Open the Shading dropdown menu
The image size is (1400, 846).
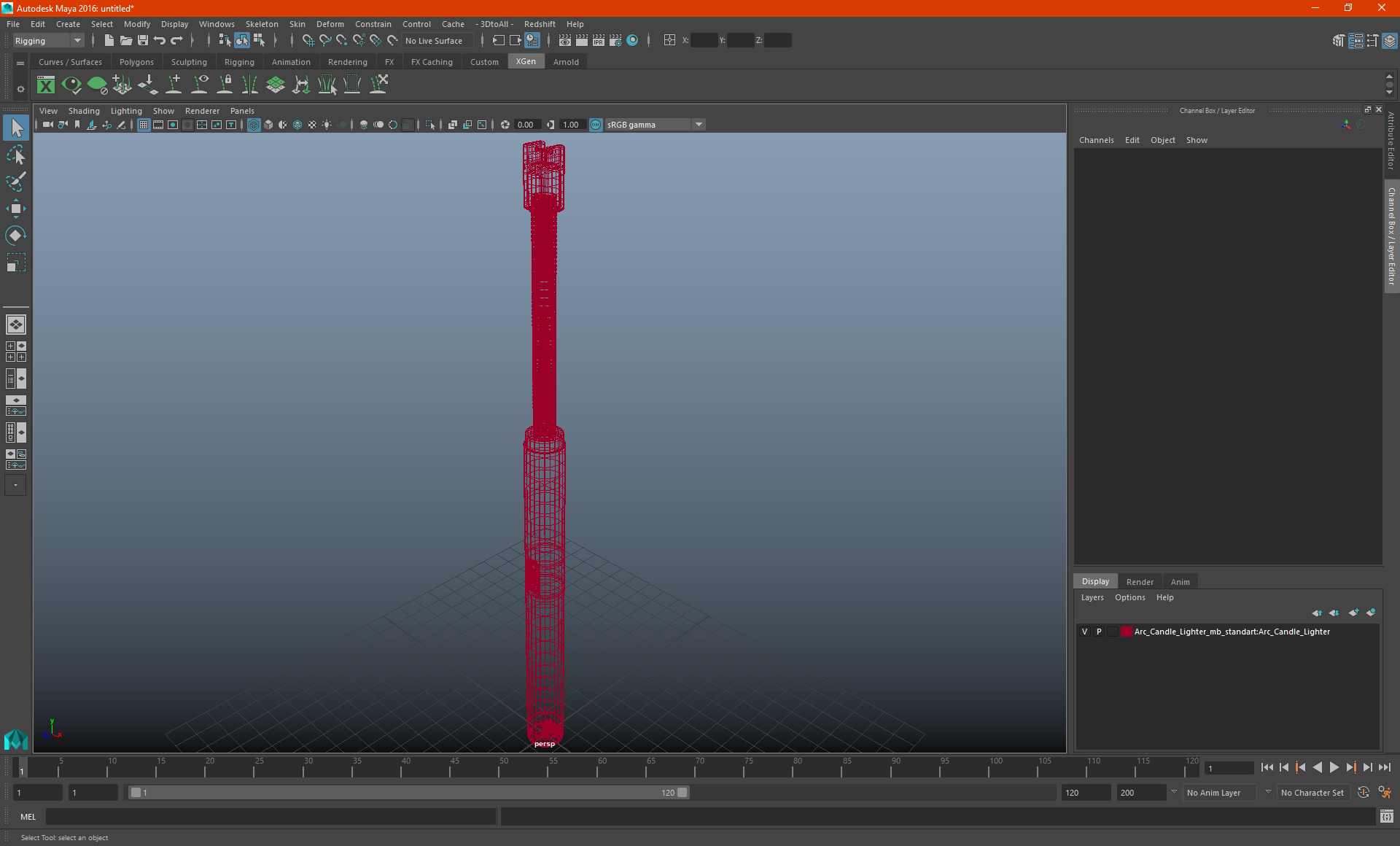tap(83, 110)
